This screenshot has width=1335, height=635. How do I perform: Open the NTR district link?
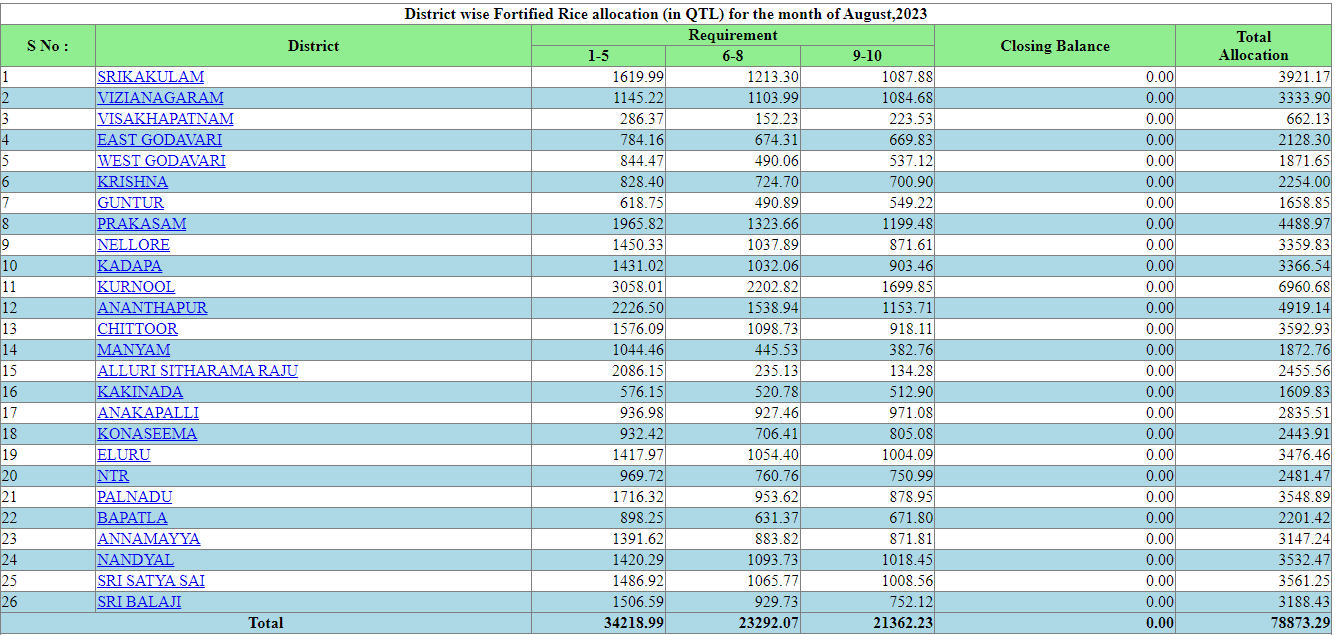[113, 476]
